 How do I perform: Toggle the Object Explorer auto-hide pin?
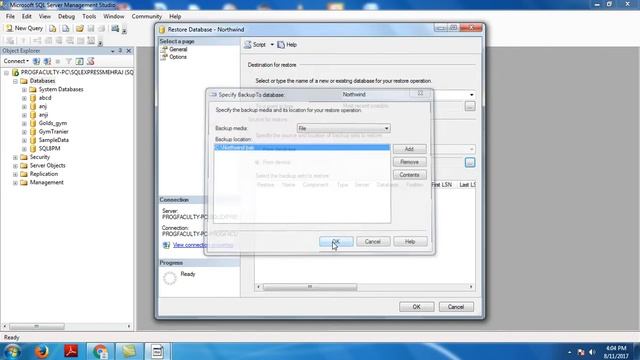point(120,51)
